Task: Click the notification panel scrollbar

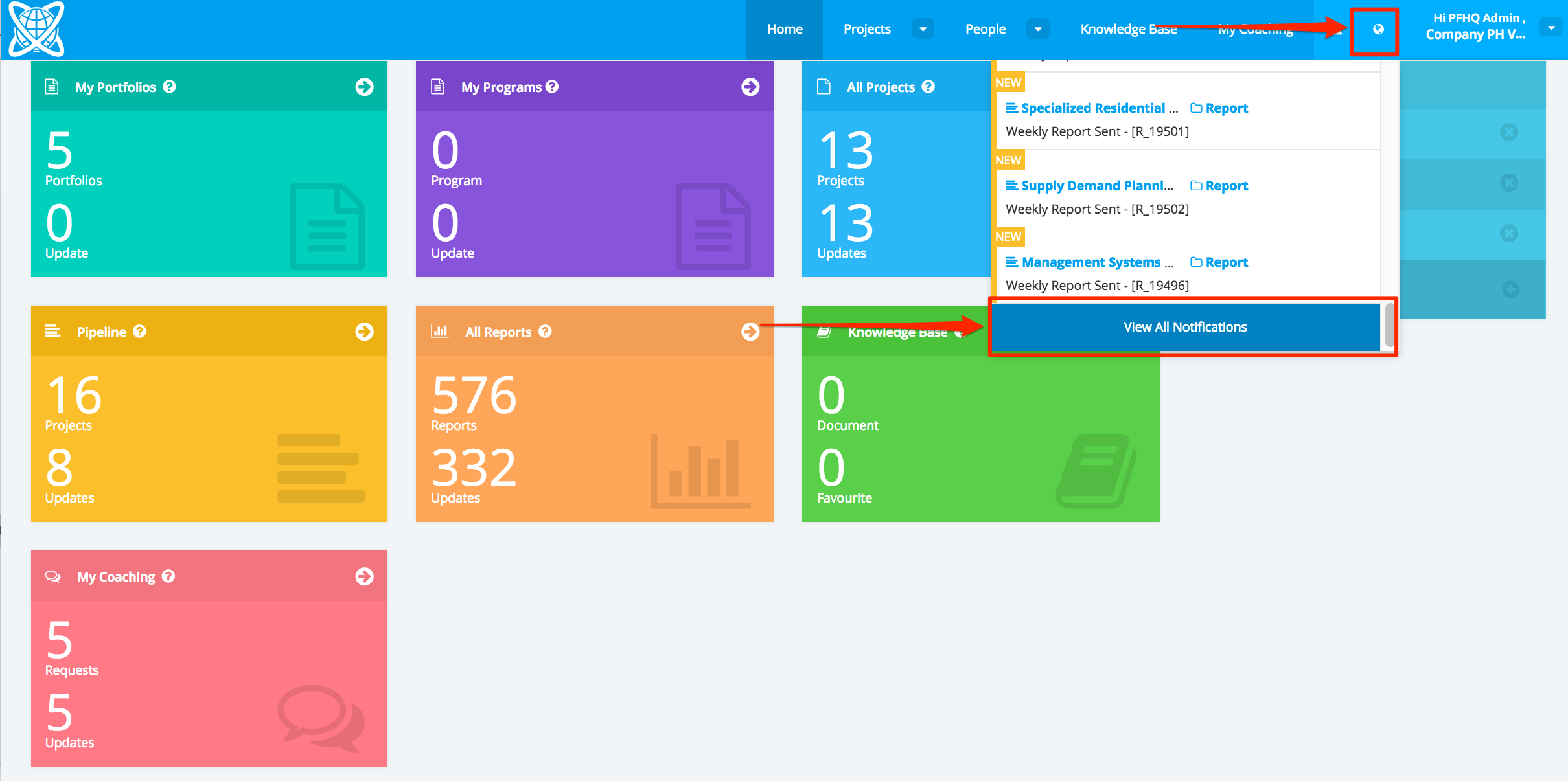Action: [1389, 325]
